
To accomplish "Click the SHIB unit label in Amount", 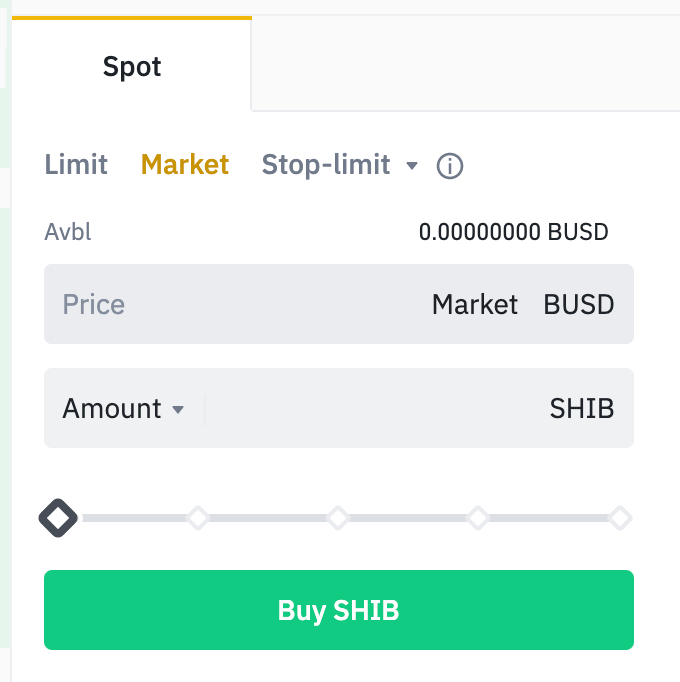I will 581,409.
